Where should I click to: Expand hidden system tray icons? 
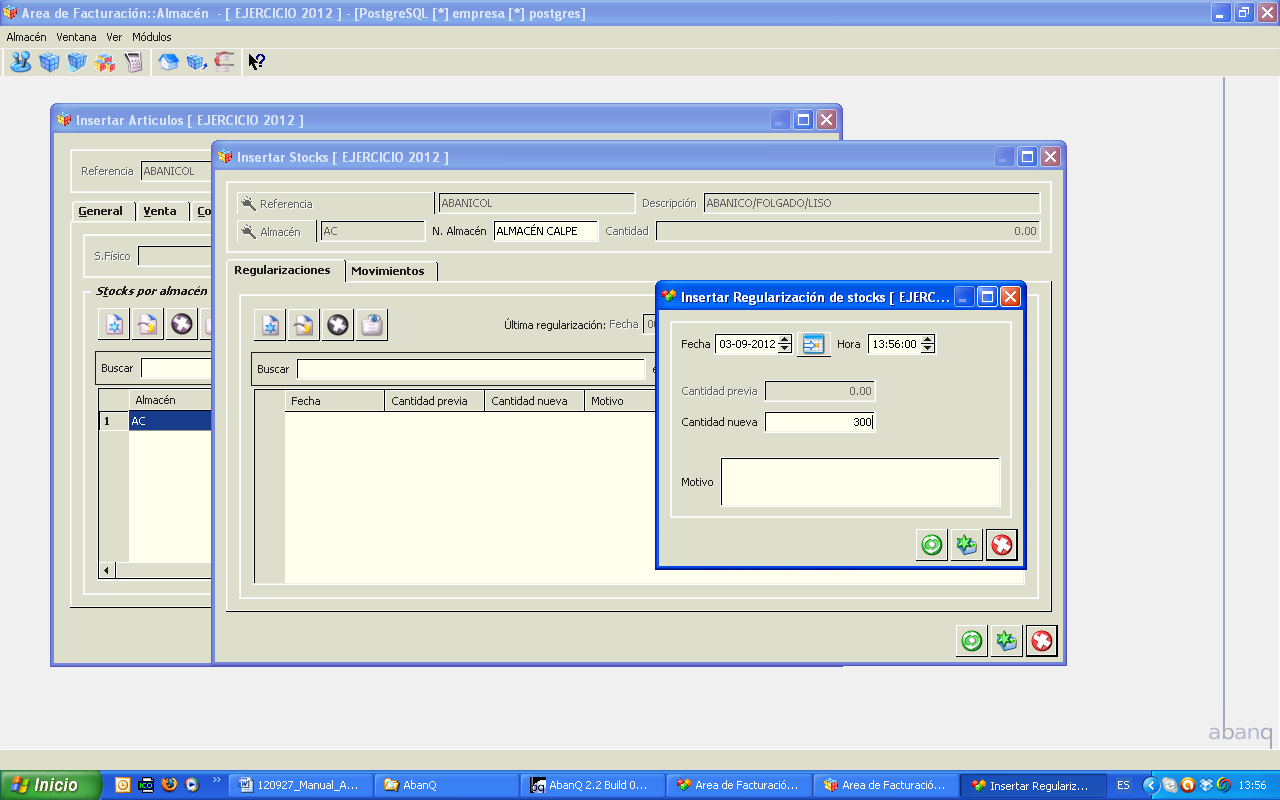1150,785
